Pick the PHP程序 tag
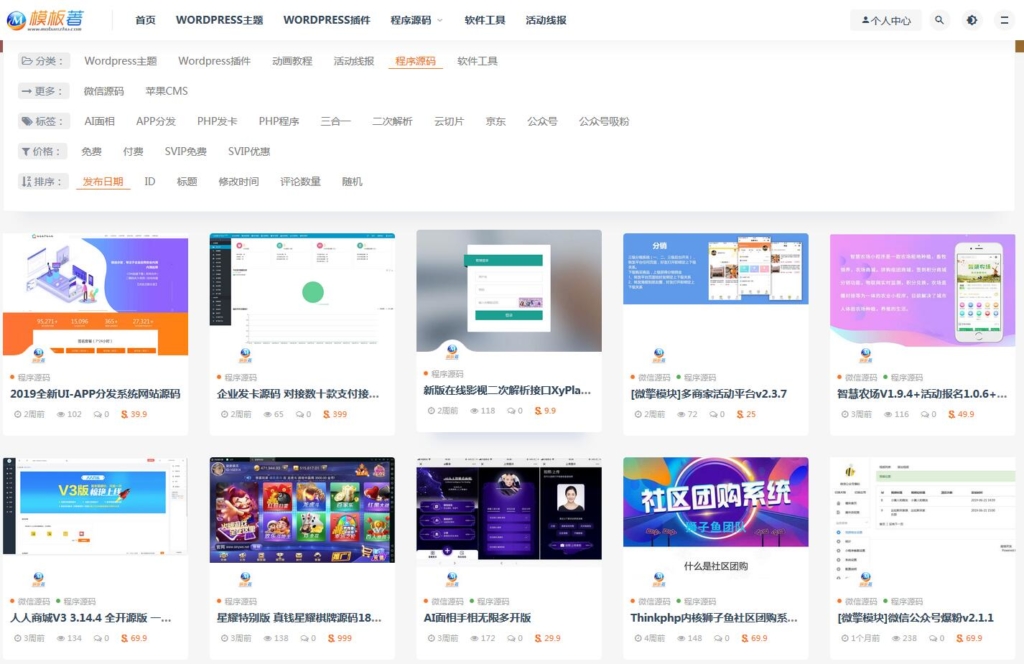 pos(279,121)
